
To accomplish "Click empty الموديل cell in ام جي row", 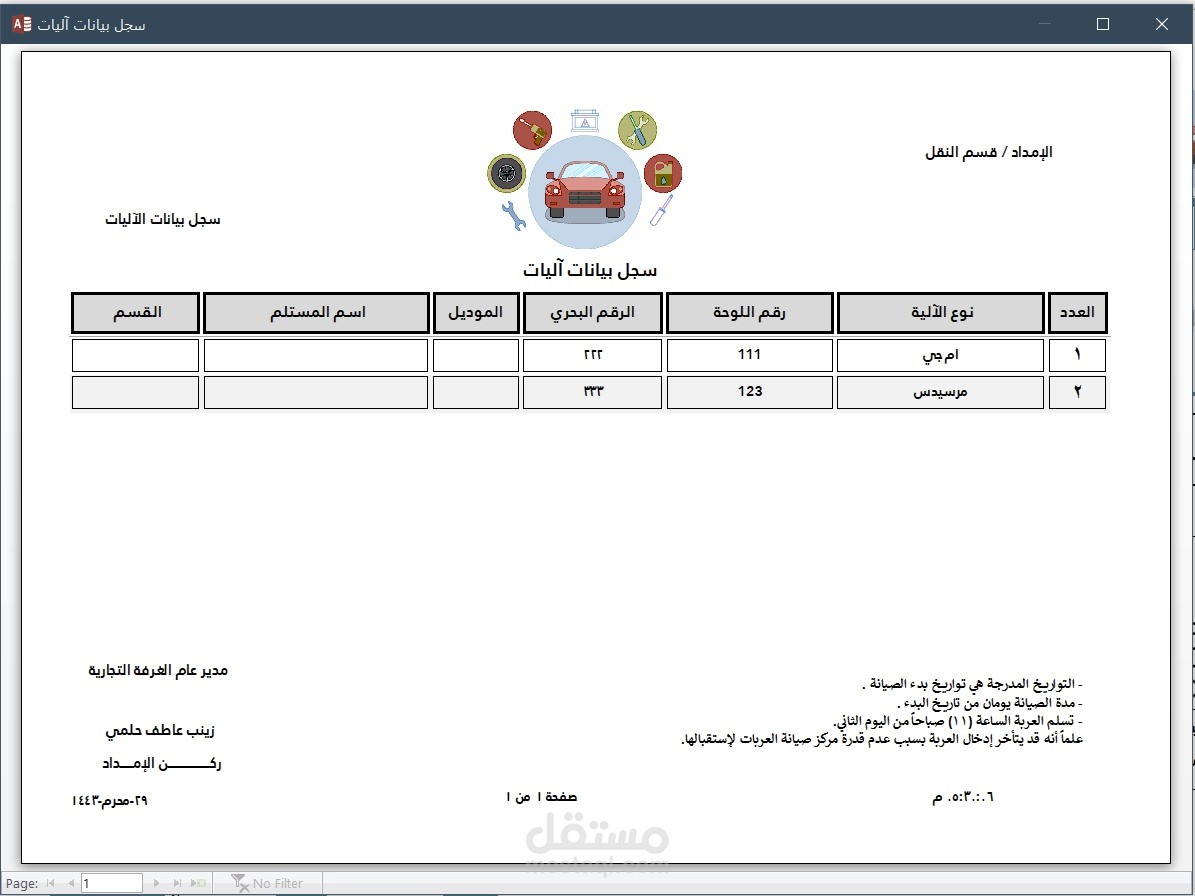I will click(476, 355).
